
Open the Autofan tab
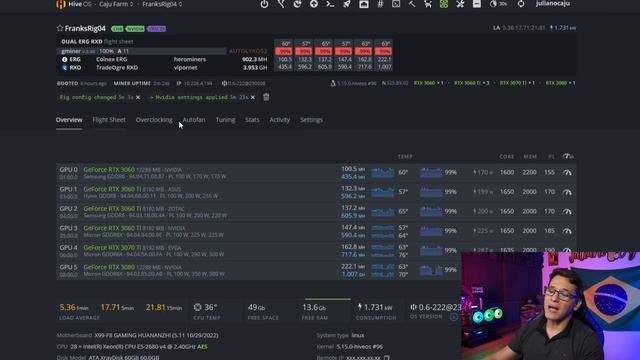tap(194, 120)
